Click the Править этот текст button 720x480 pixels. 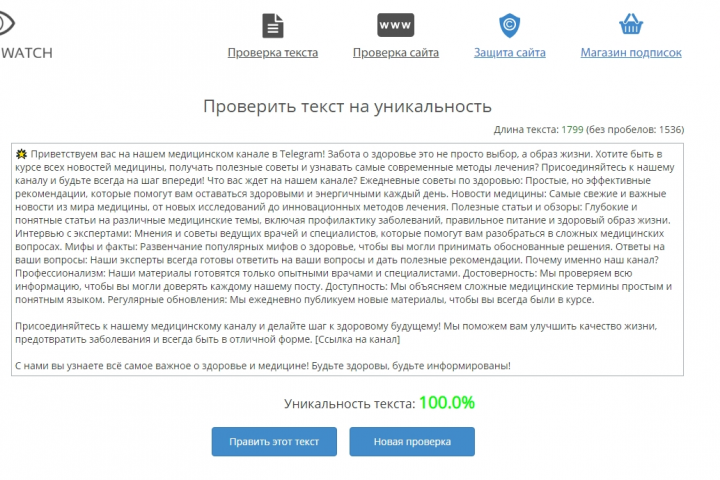274,441
